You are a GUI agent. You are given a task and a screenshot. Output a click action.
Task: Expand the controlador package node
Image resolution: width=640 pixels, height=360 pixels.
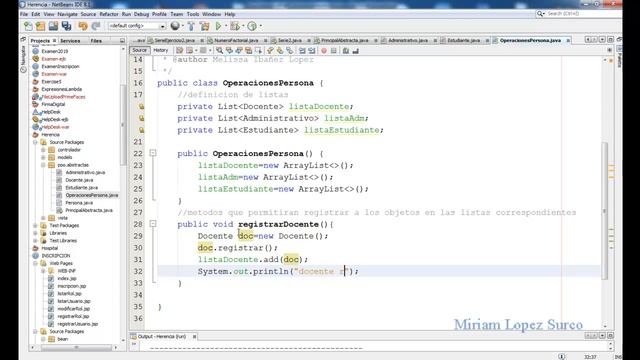click(x=43, y=150)
